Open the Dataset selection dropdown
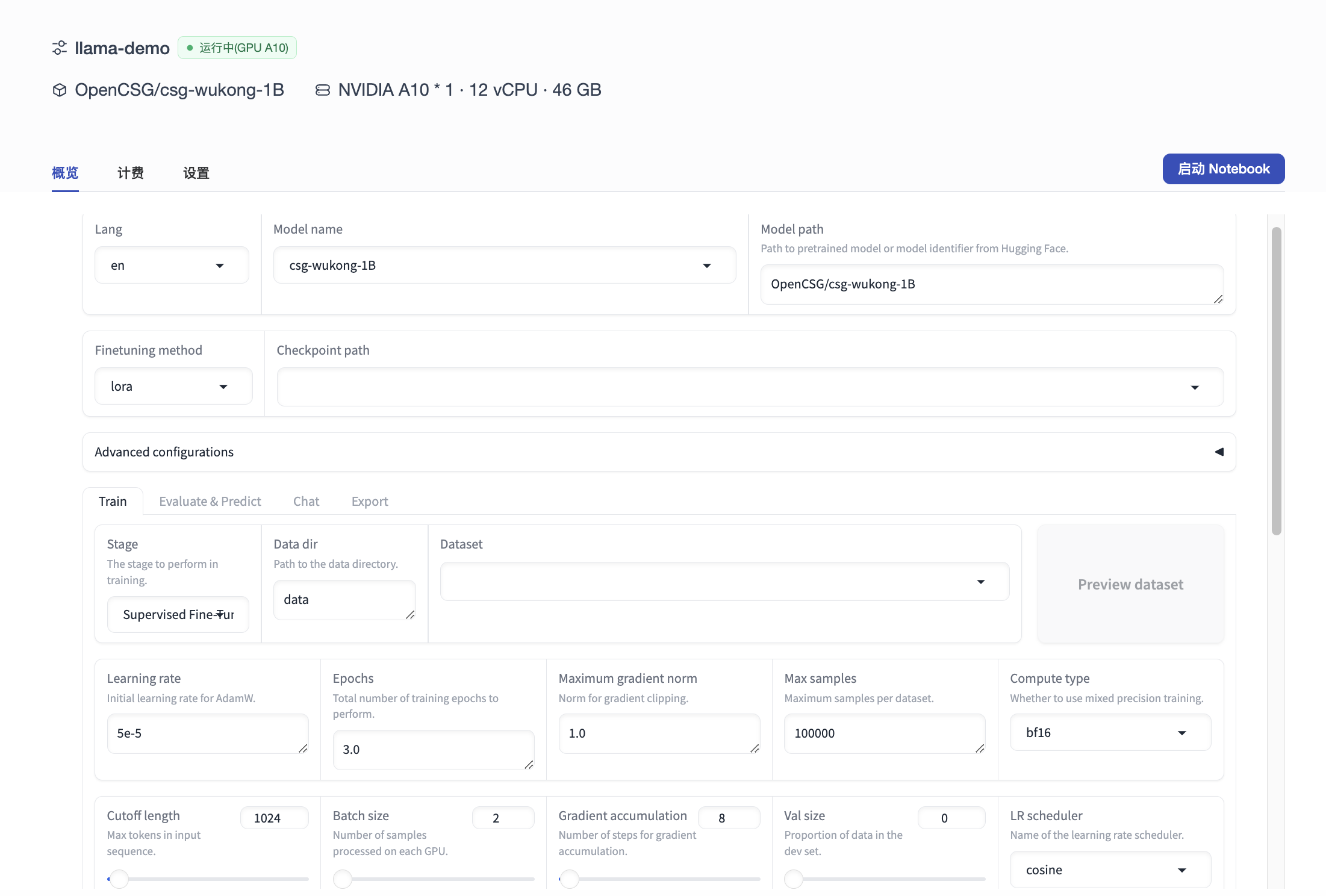 [724, 582]
